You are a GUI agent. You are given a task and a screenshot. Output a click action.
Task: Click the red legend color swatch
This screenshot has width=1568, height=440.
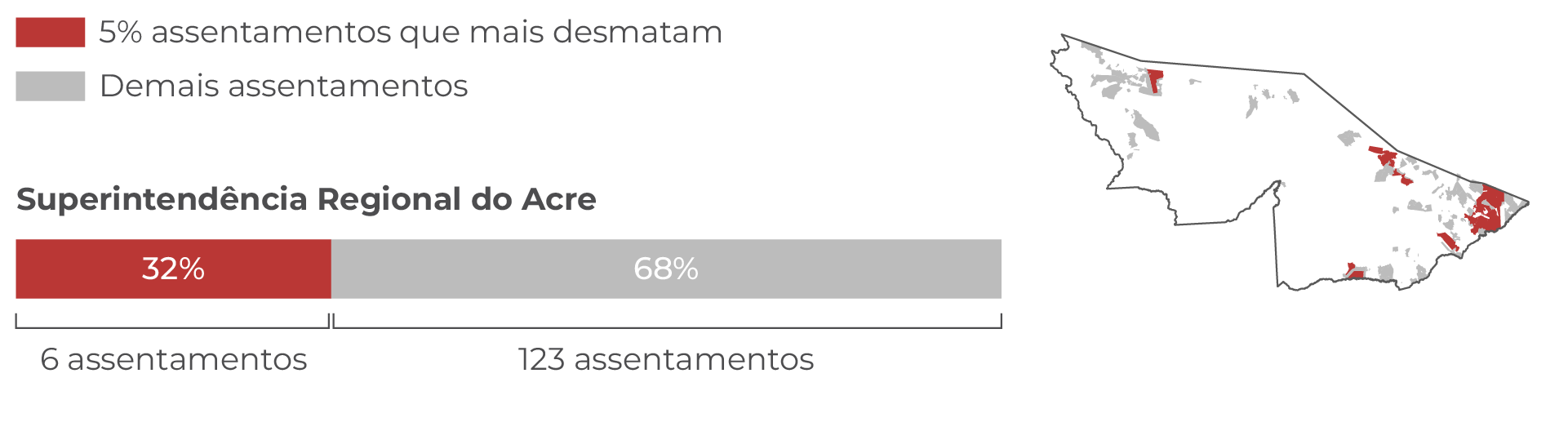tap(51, 33)
